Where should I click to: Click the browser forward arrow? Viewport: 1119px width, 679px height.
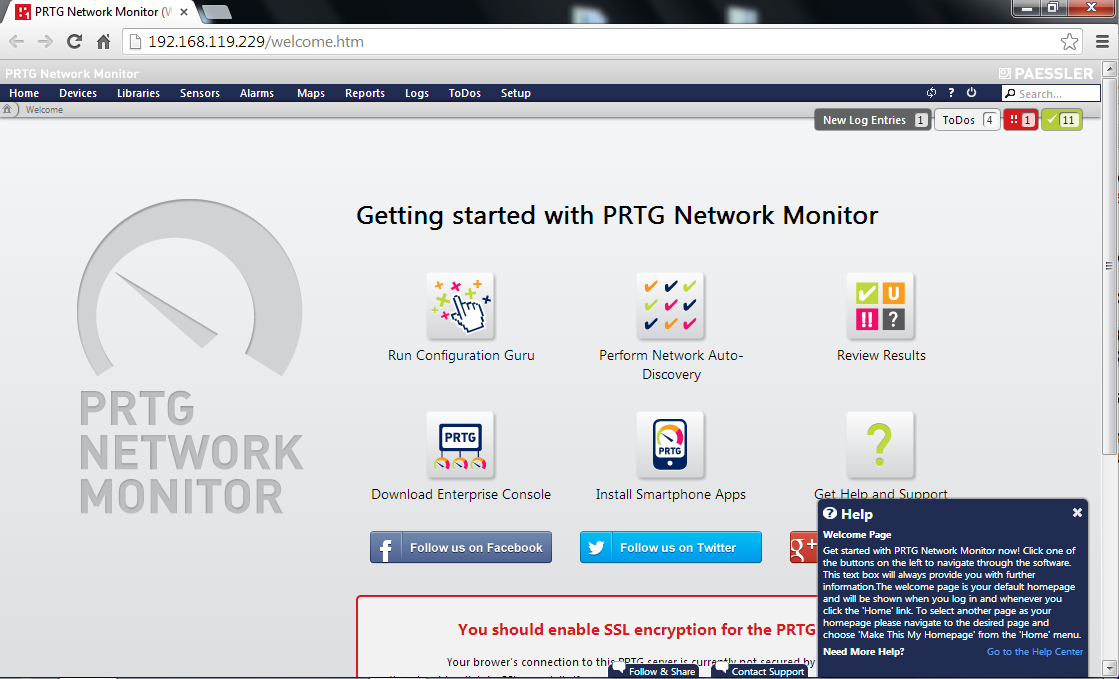tap(45, 41)
